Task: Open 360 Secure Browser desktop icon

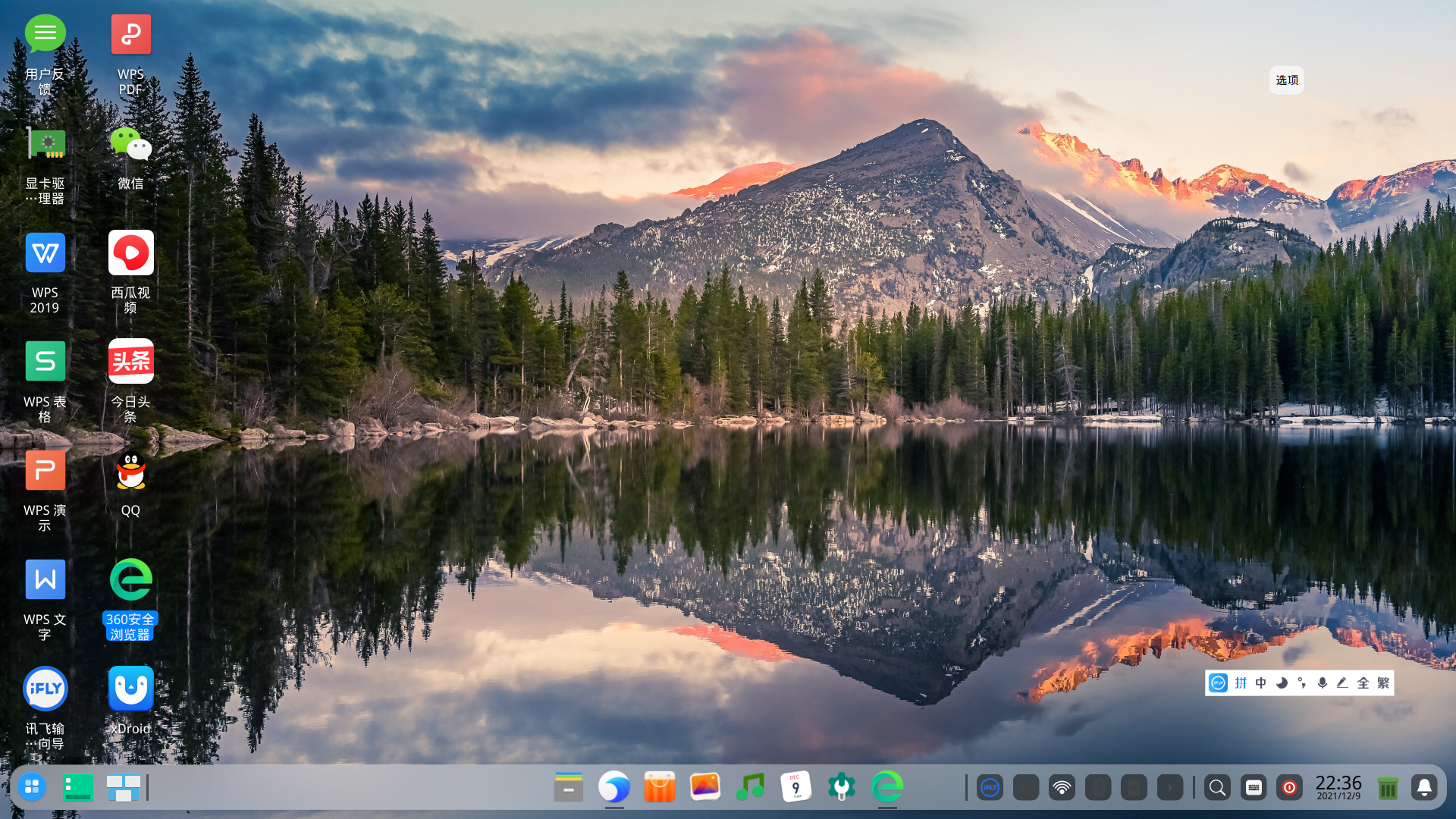Action: click(x=130, y=579)
